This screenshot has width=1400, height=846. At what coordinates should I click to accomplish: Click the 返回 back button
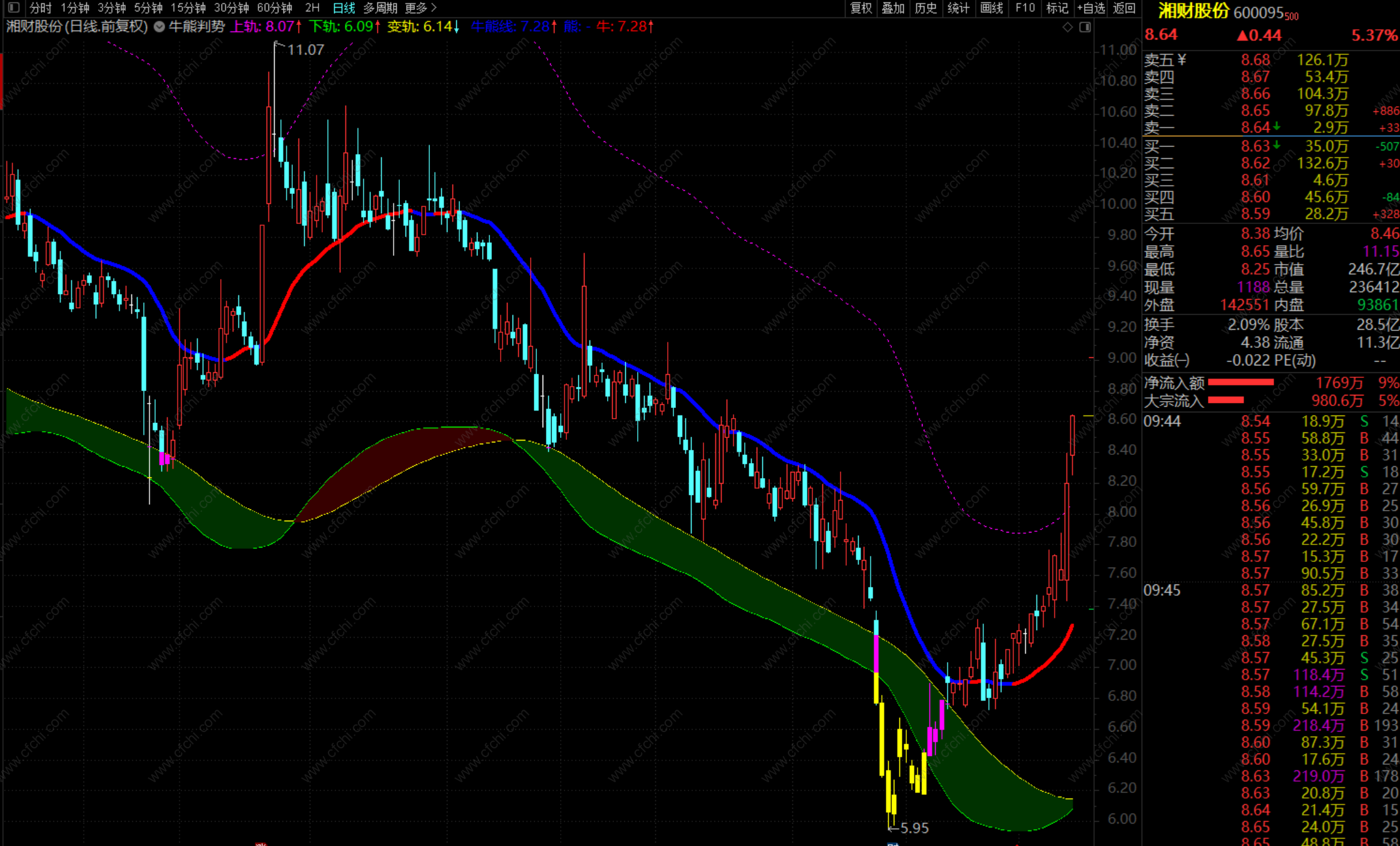point(1125,8)
